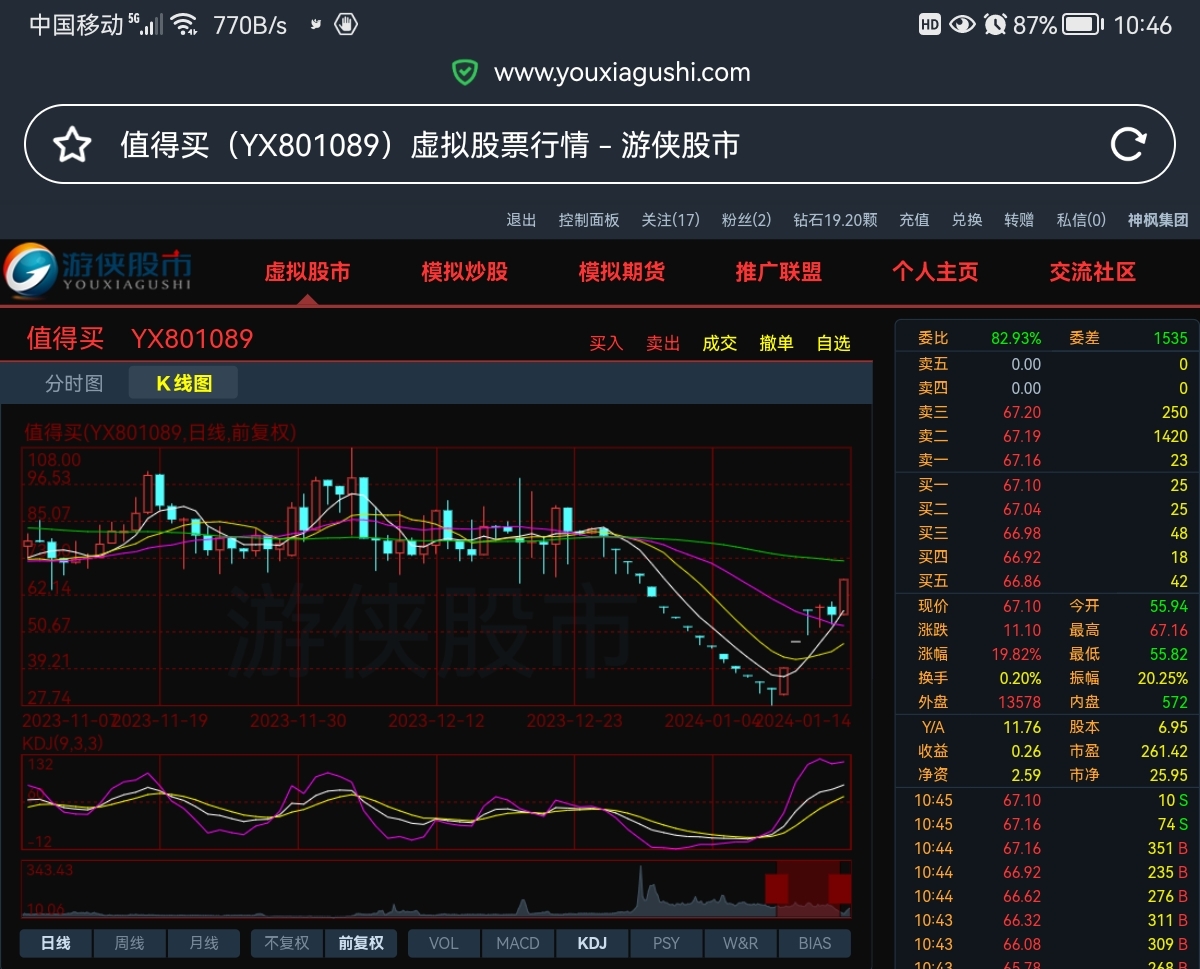Tap the page title in address bar

pos(430,145)
